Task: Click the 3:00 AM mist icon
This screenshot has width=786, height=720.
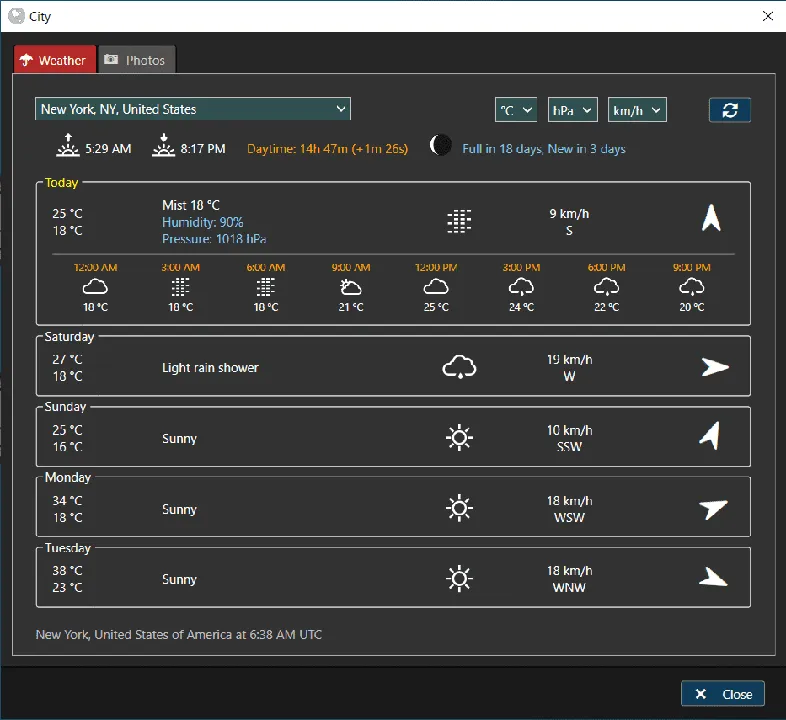Action: point(180,287)
